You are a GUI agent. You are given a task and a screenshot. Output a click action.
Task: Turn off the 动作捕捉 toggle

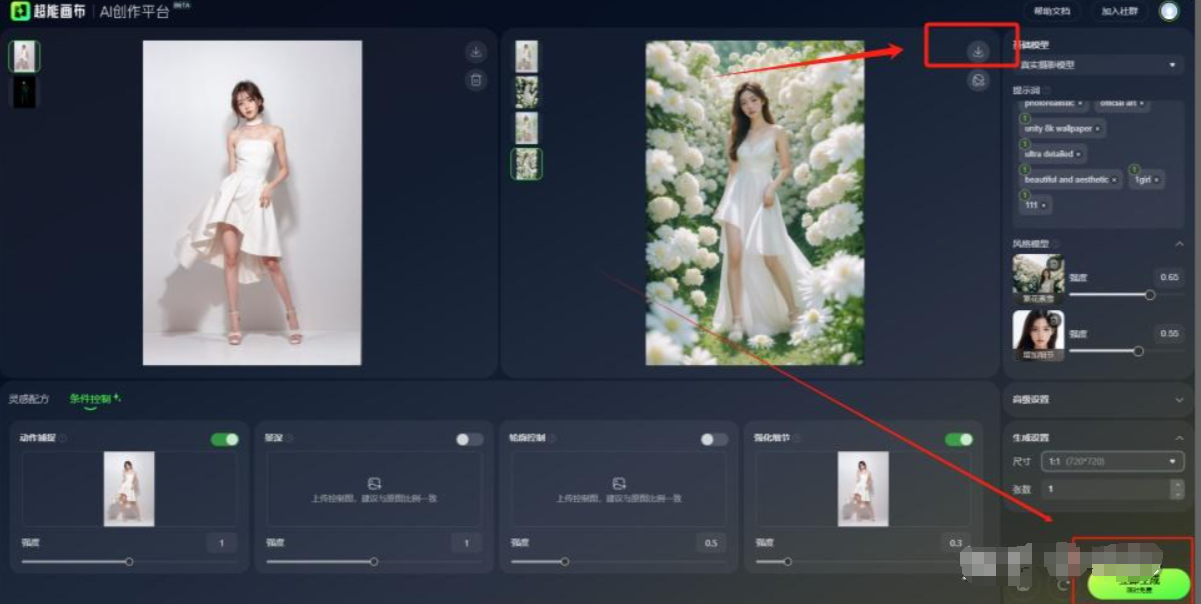click(225, 439)
